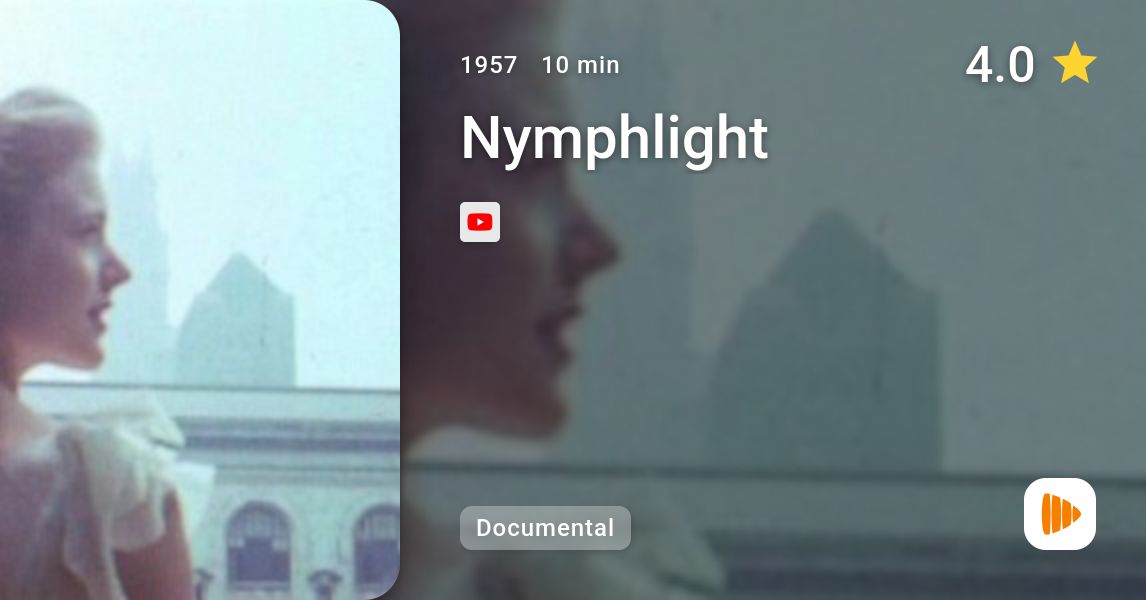
Task: Click an arched window in the poster
Action: [x=257, y=544]
